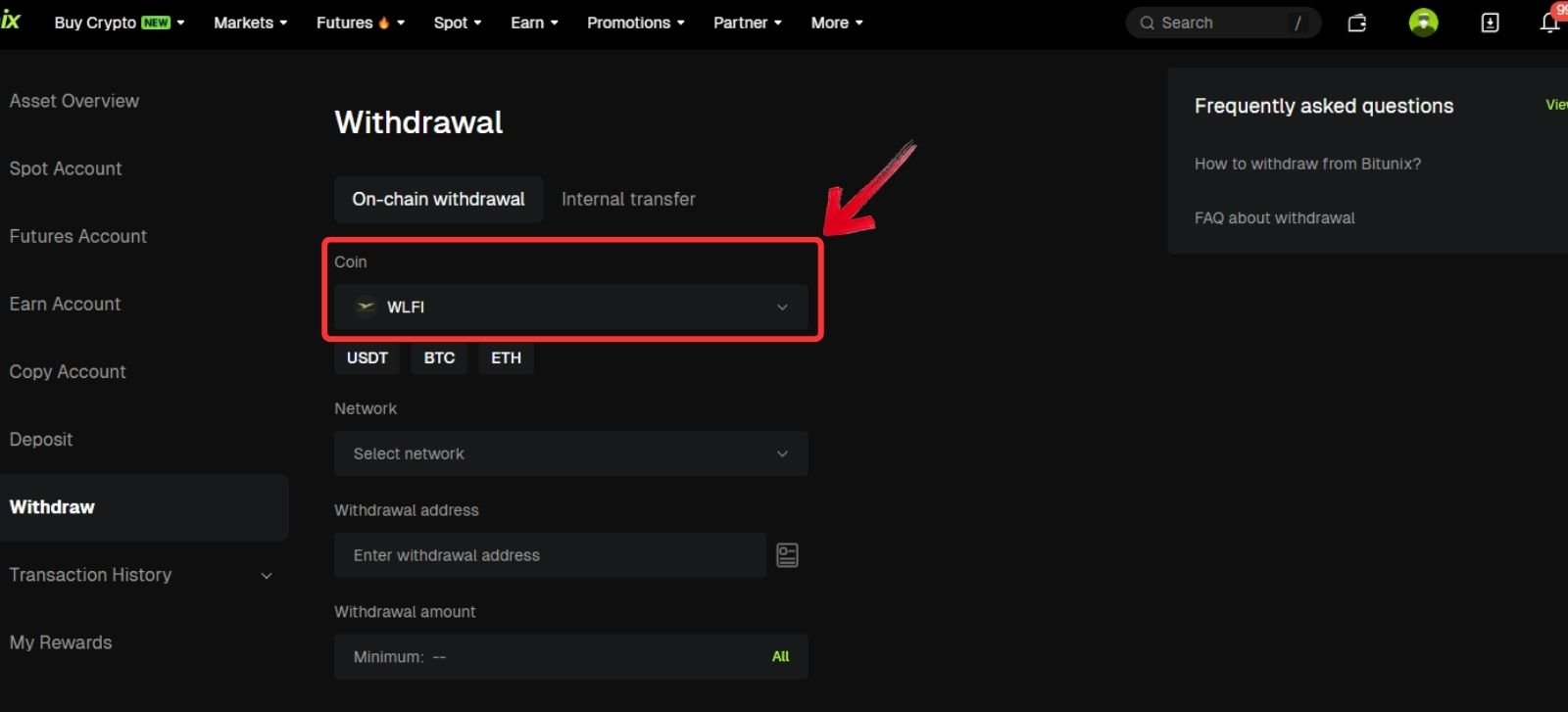Open the notifications bell
This screenshot has height=712, width=1568.
[1550, 22]
